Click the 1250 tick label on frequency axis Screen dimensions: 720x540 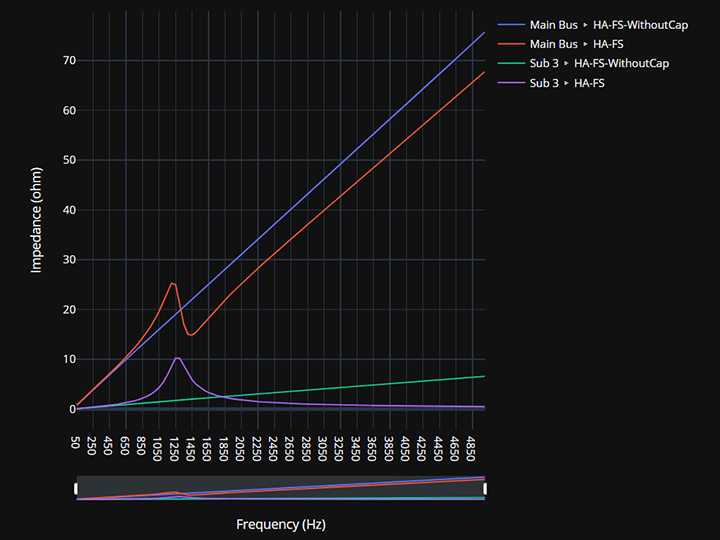(x=174, y=444)
